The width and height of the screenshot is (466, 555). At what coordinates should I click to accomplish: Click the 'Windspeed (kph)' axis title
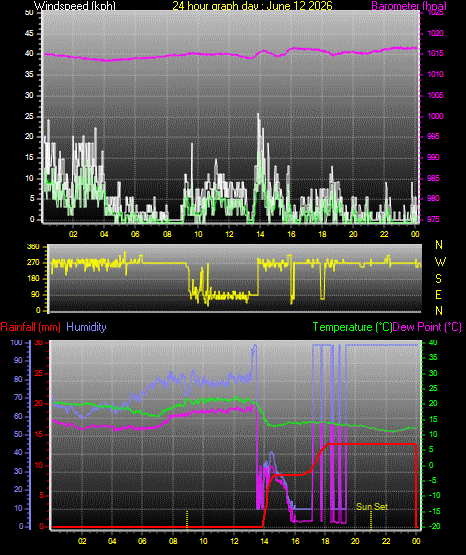pyautogui.click(x=75, y=6)
